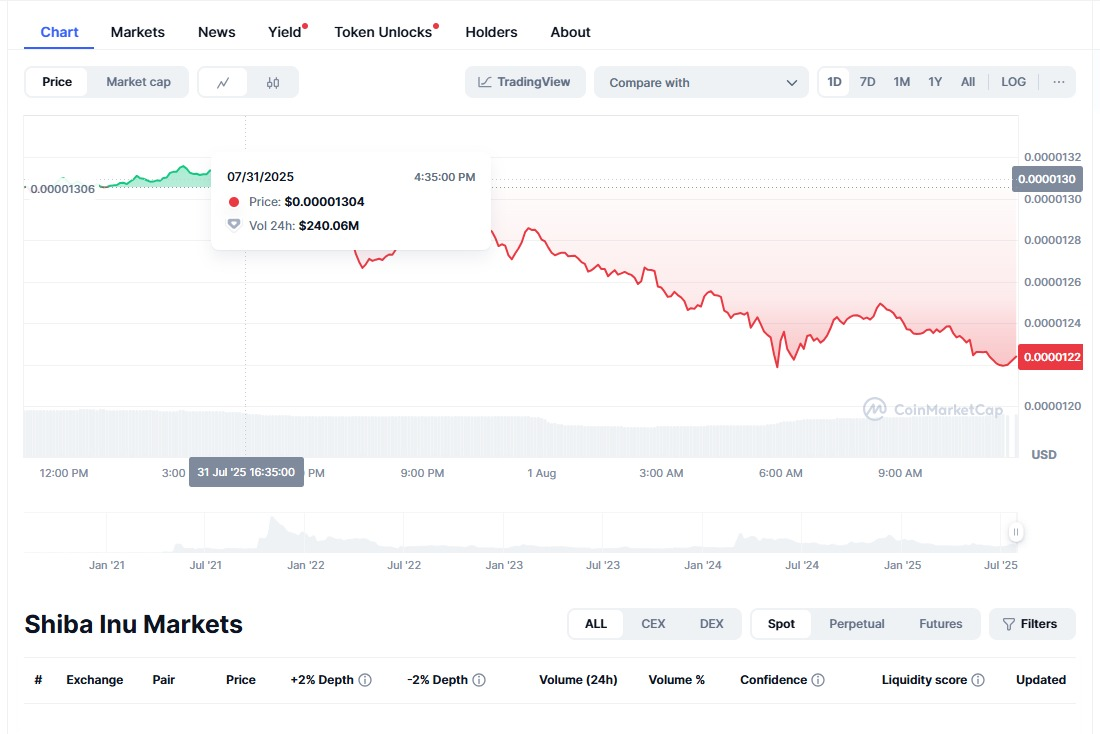This screenshot has height=734, width=1100.
Task: Sort by Volume % column header
Action: pyautogui.click(x=676, y=680)
